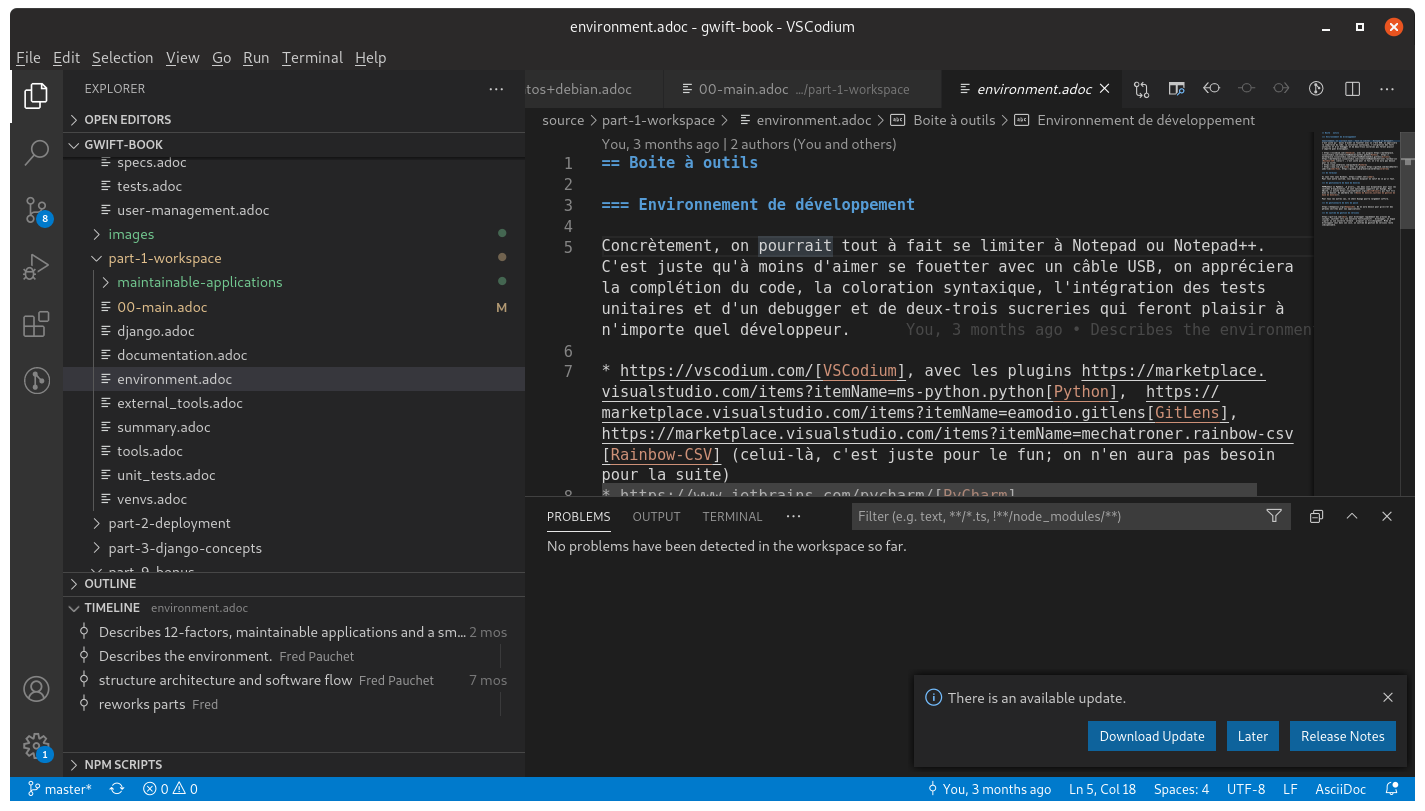Maximize the bottom panel with chevron

click(x=1351, y=516)
